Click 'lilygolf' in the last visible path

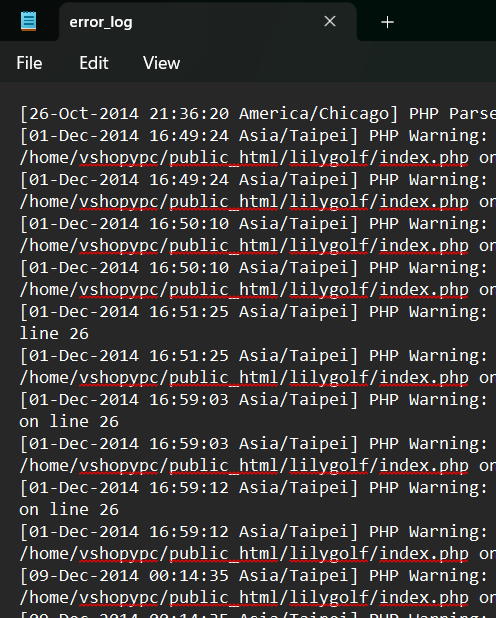coord(329,598)
